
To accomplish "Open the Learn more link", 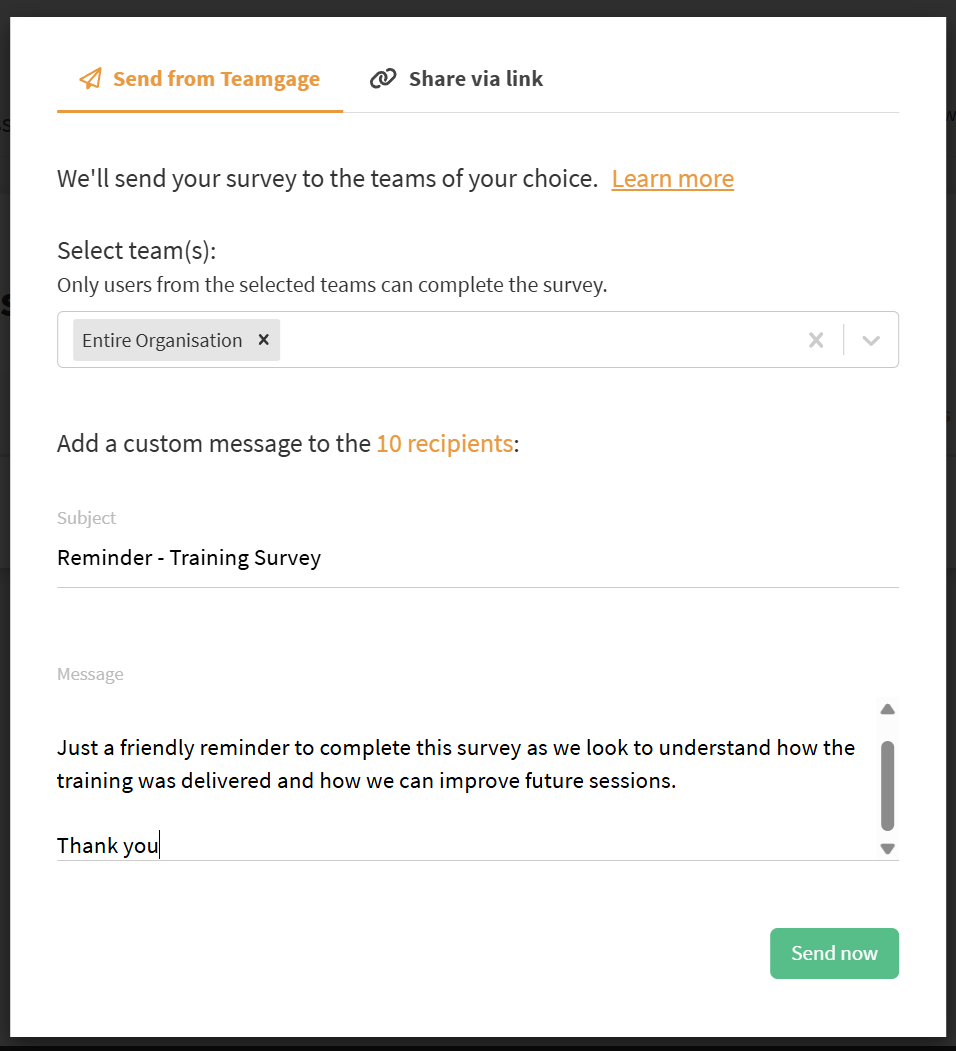I will point(672,179).
